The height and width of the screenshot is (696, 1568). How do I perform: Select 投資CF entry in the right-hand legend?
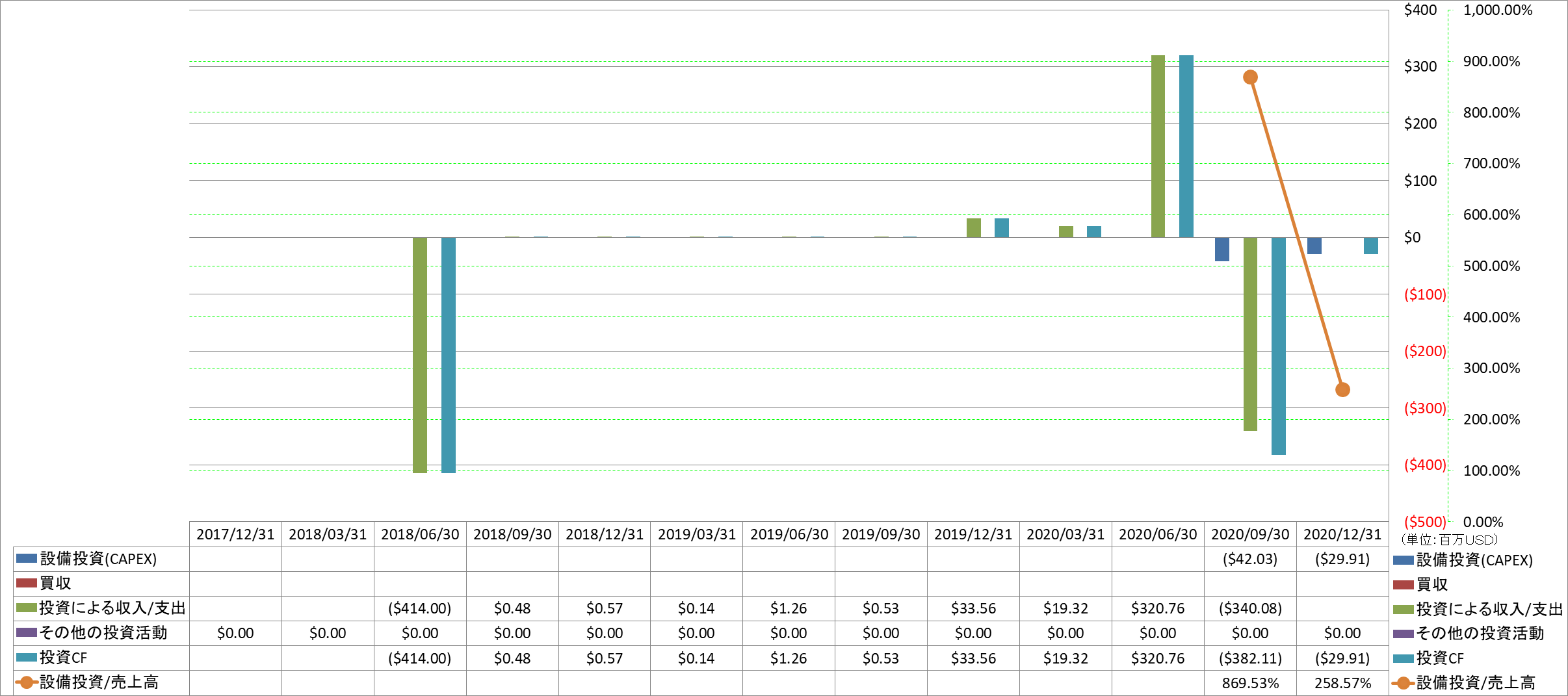(x=1429, y=658)
